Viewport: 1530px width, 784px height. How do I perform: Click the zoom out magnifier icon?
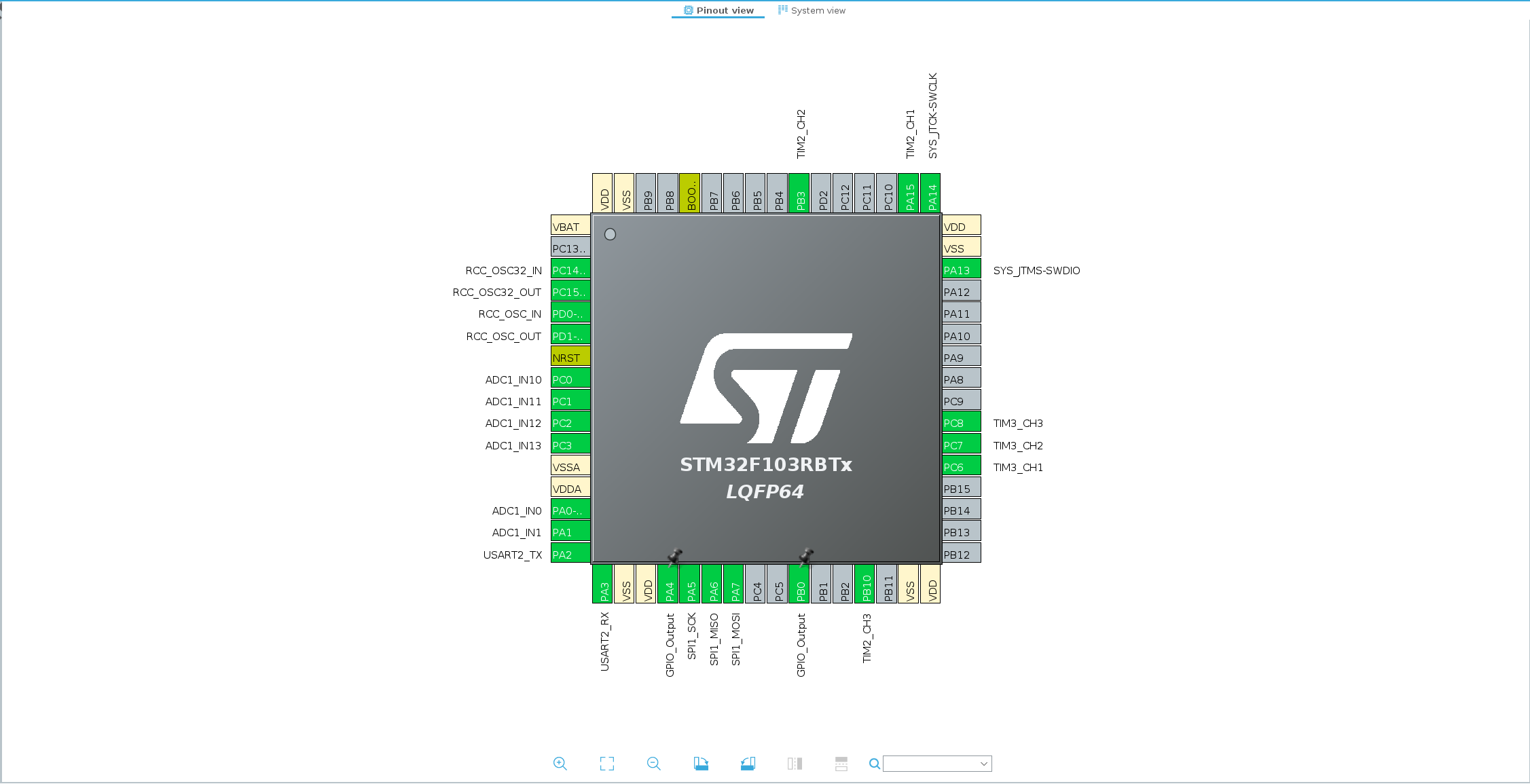[x=654, y=764]
